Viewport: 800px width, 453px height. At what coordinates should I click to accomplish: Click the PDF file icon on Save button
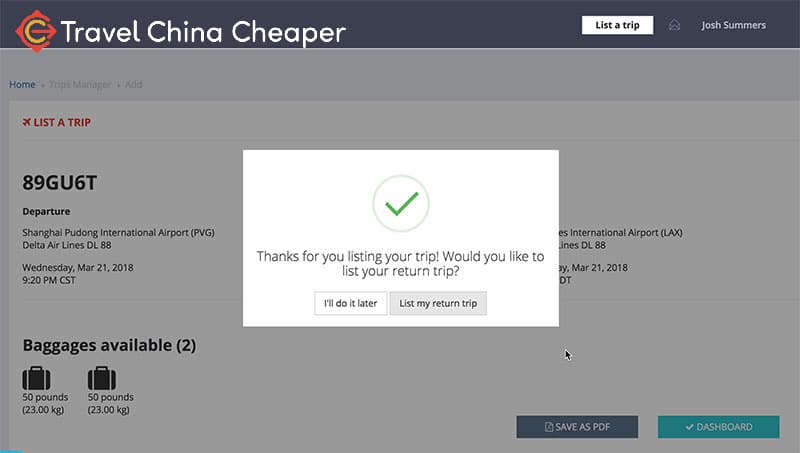[549, 427]
